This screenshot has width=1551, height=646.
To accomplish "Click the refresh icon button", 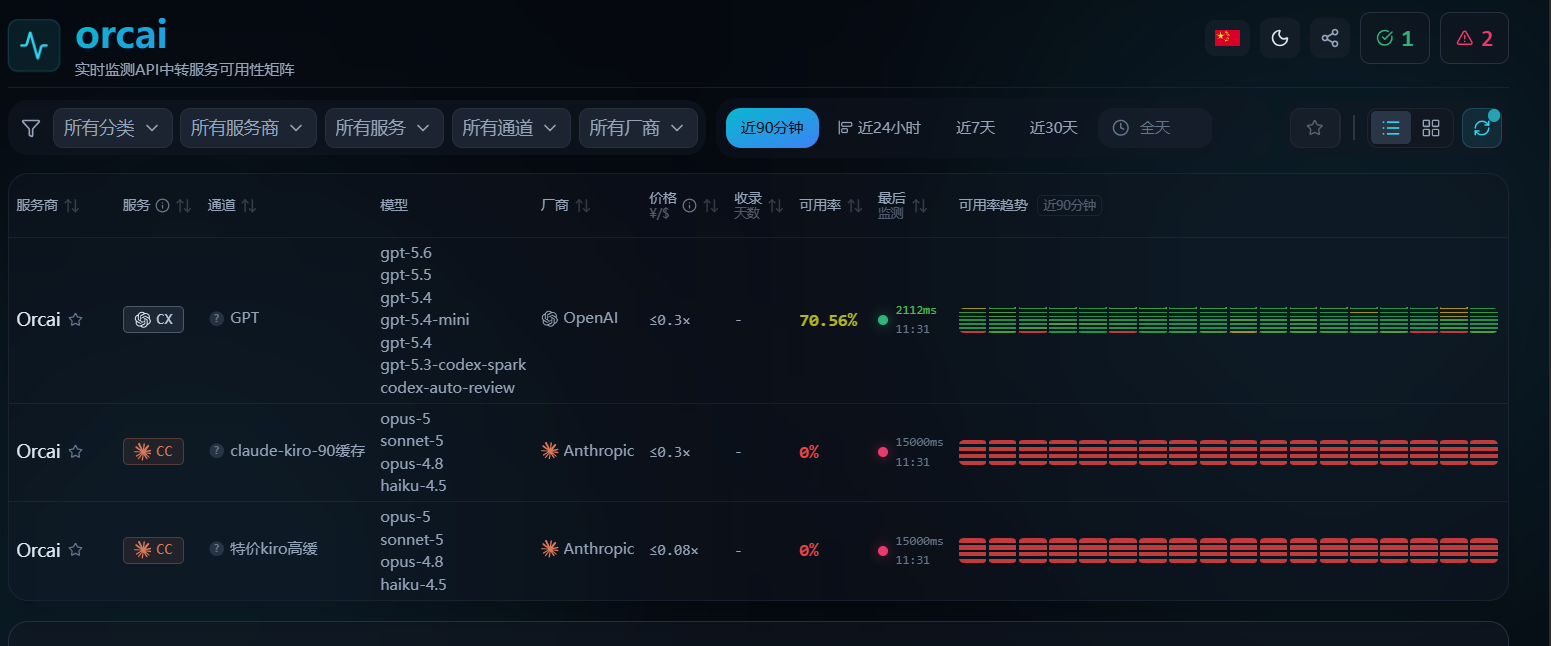I will pyautogui.click(x=1482, y=128).
